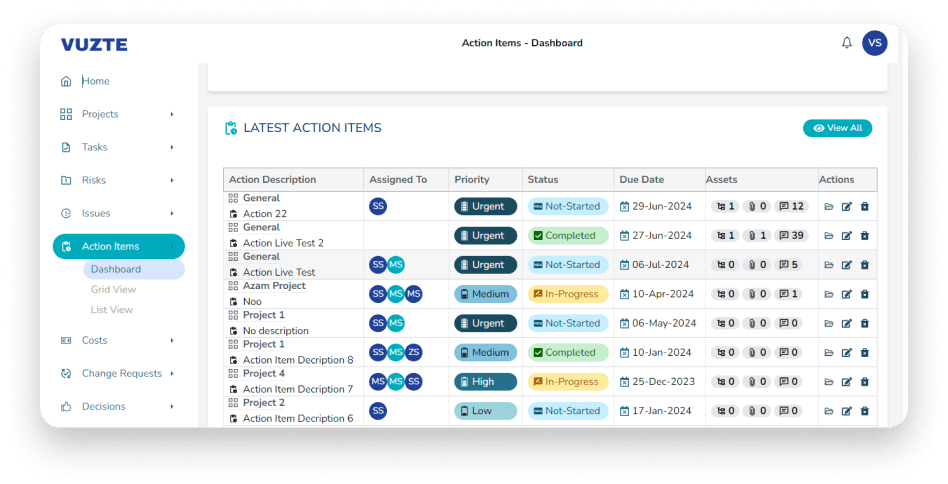Edit the Noo action item
948x484 pixels.
(846, 294)
